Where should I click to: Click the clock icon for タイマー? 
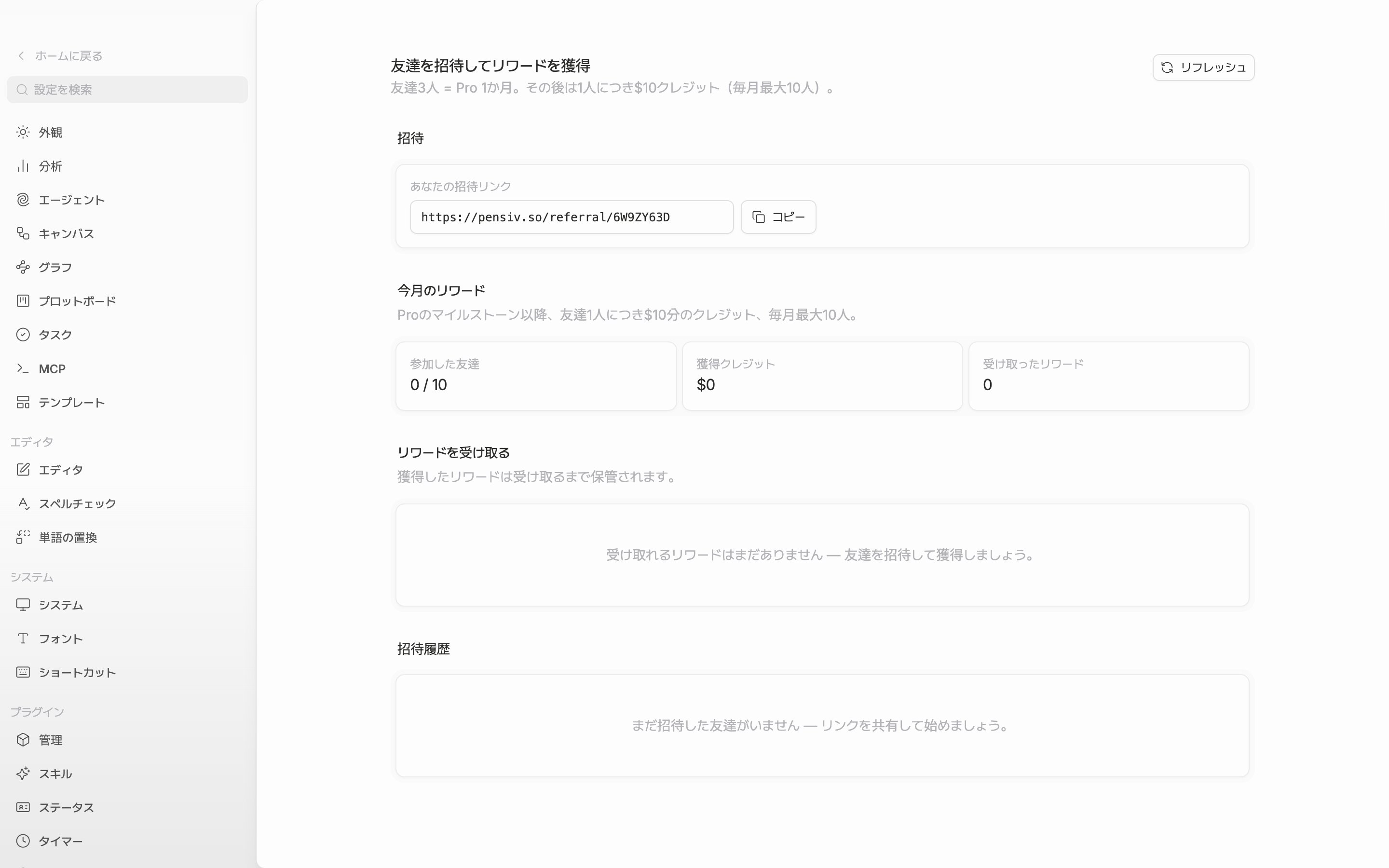[x=23, y=841]
